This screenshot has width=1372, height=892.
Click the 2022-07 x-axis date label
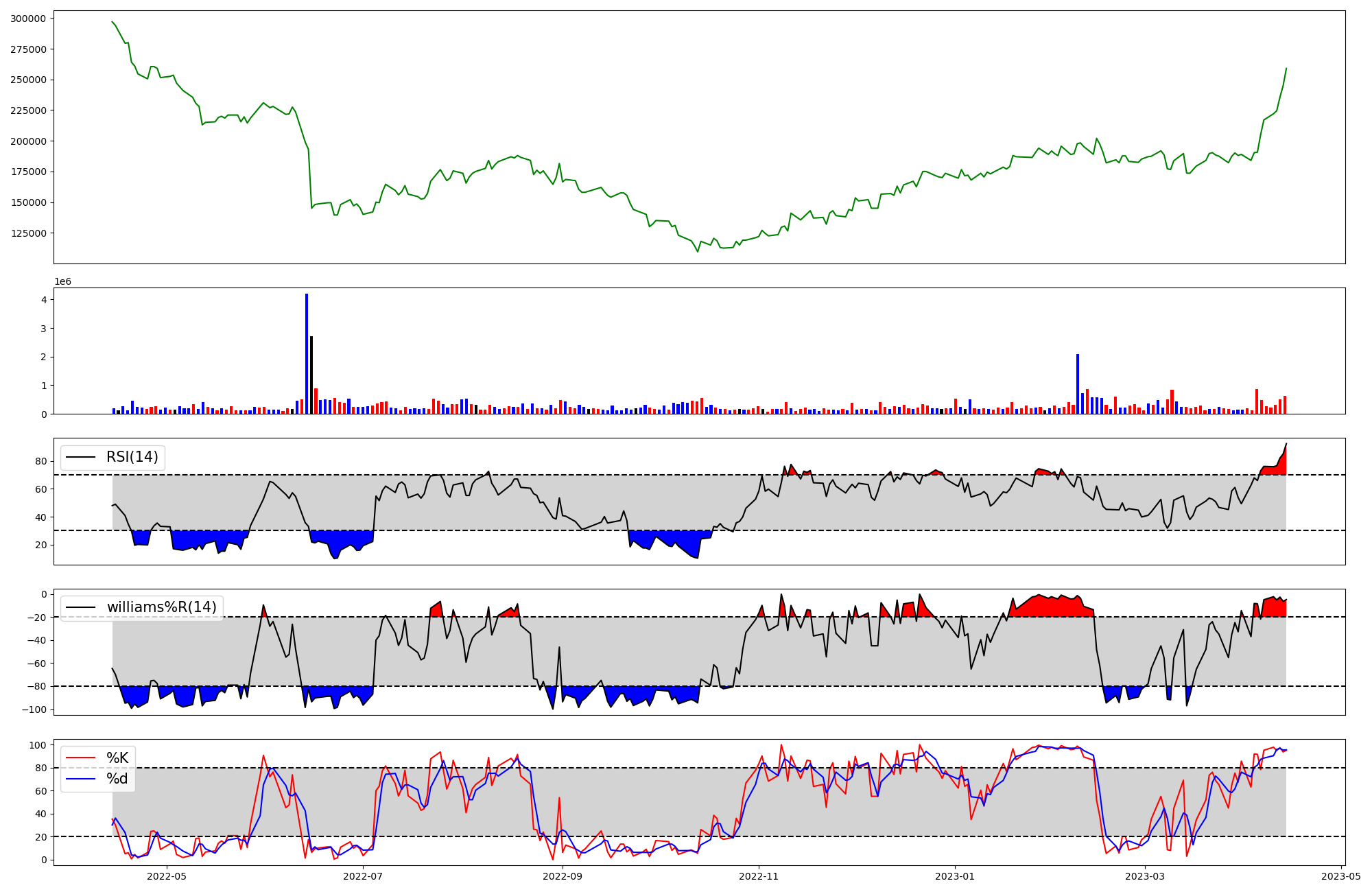363,876
